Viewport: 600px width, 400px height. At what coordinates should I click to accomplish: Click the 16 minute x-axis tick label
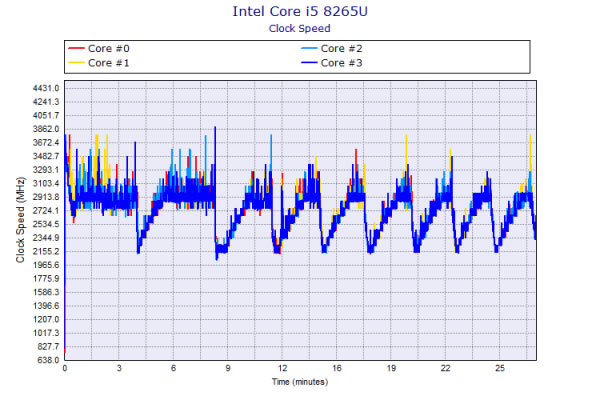[x=337, y=368]
